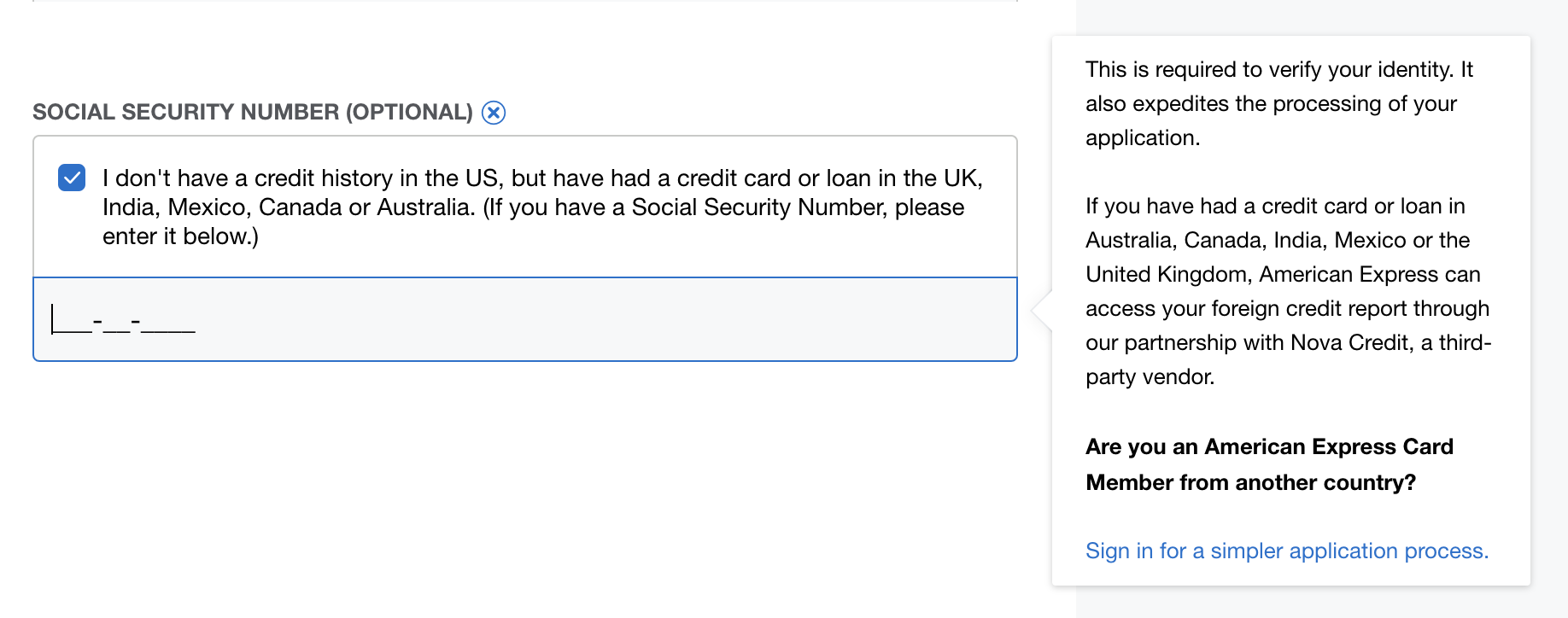Click the "Are you an American Express Card Member" heading

point(1269,446)
